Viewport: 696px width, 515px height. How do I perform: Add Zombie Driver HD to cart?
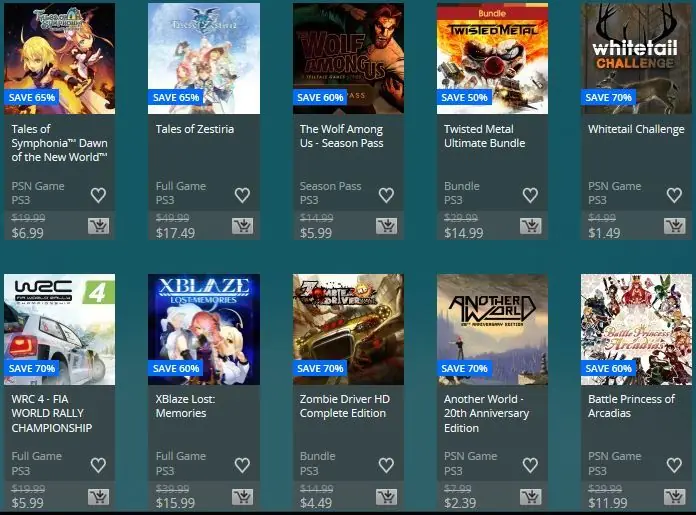[387, 497]
